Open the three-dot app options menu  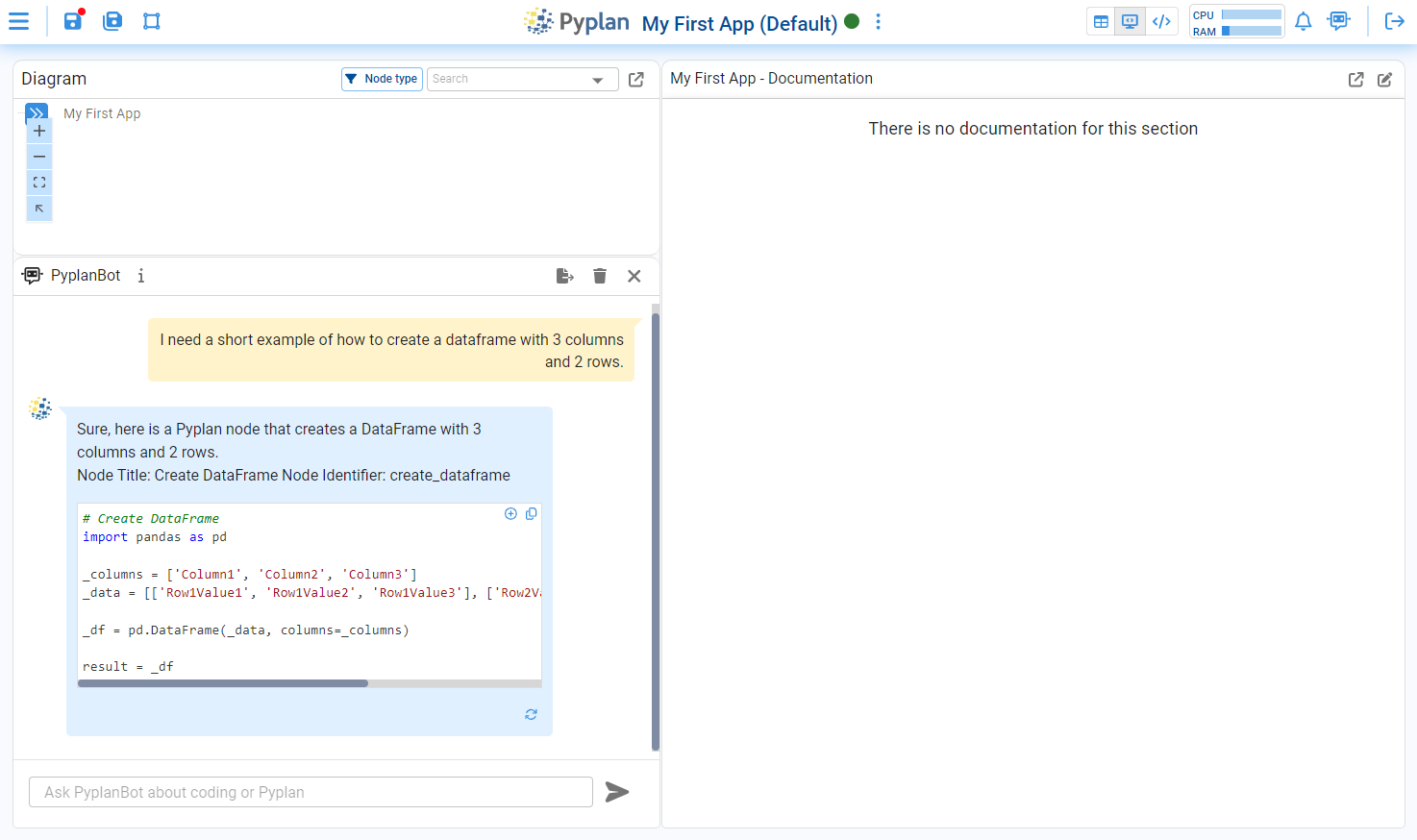point(878,21)
